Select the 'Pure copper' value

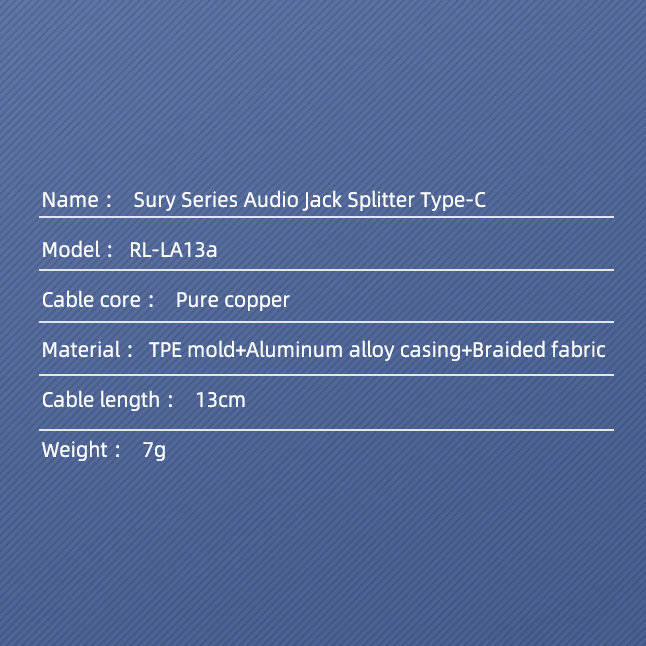[x=233, y=301]
